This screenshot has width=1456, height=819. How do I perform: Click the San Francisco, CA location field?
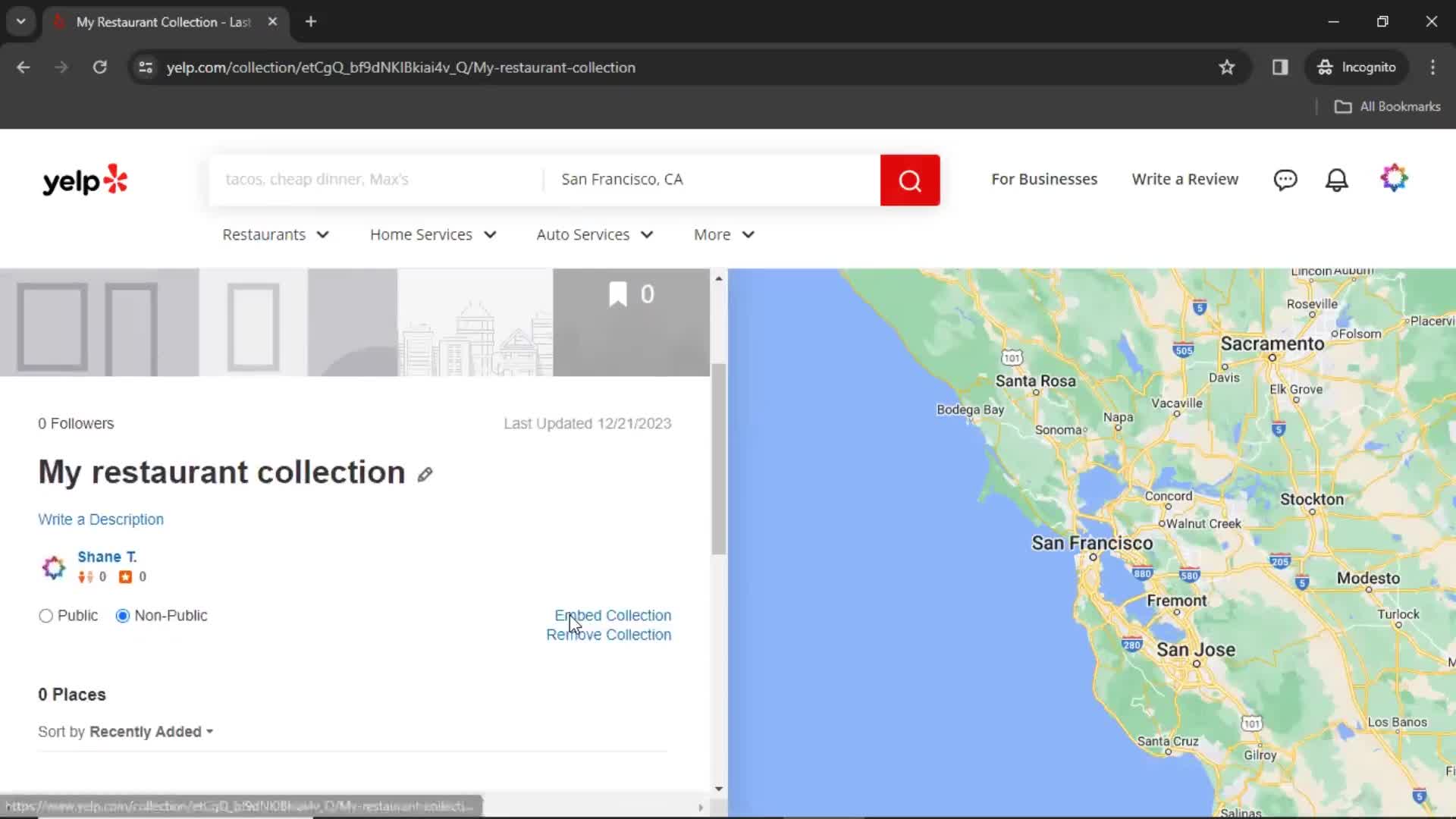[x=712, y=180]
